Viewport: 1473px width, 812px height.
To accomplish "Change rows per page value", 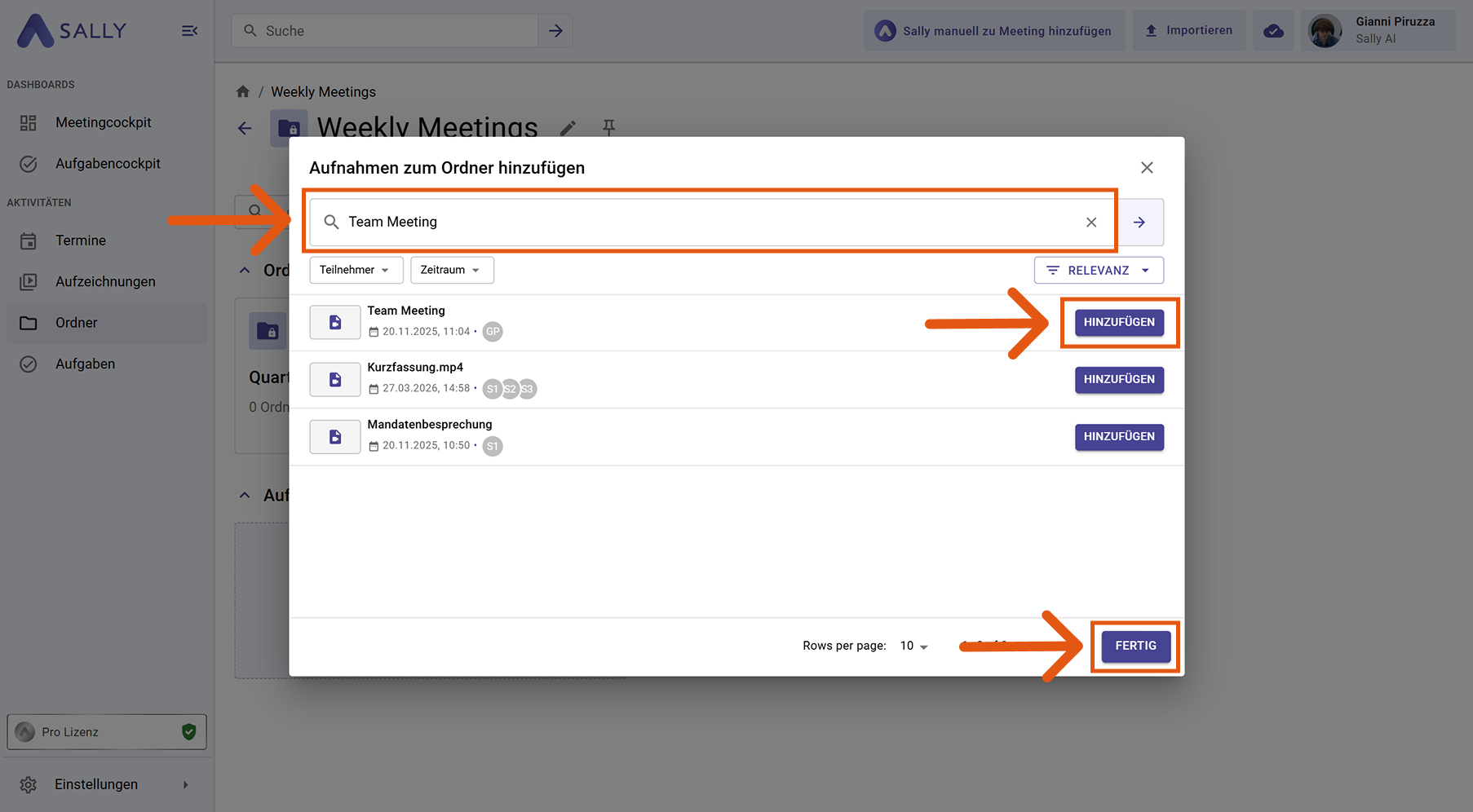I will 913,646.
